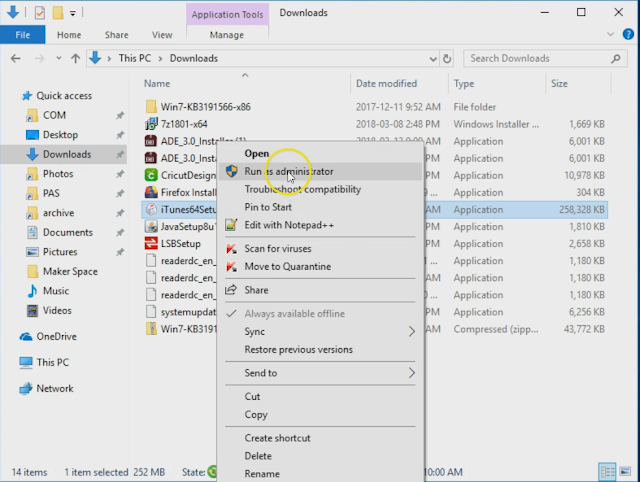This screenshot has height=482, width=640.
Task: Click the JavaSetup file icon
Action: click(x=151, y=227)
